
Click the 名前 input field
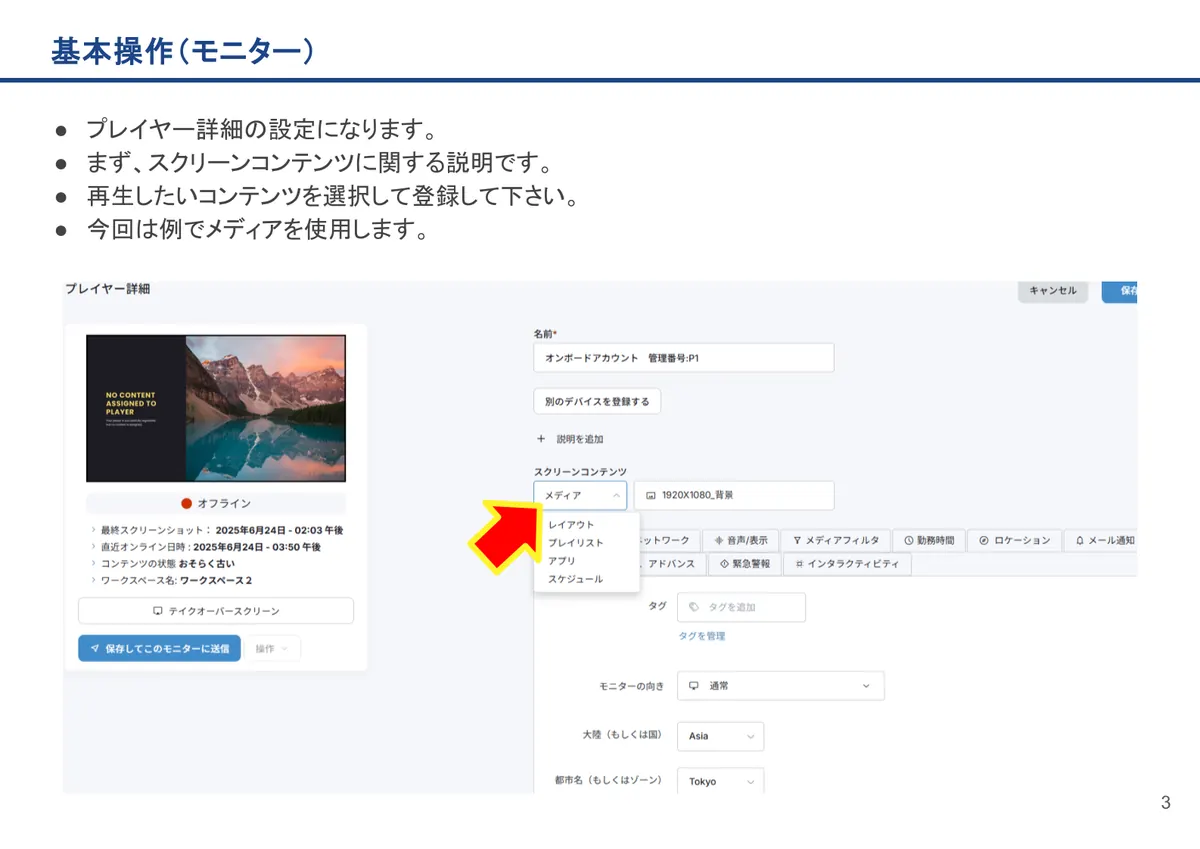click(x=683, y=357)
